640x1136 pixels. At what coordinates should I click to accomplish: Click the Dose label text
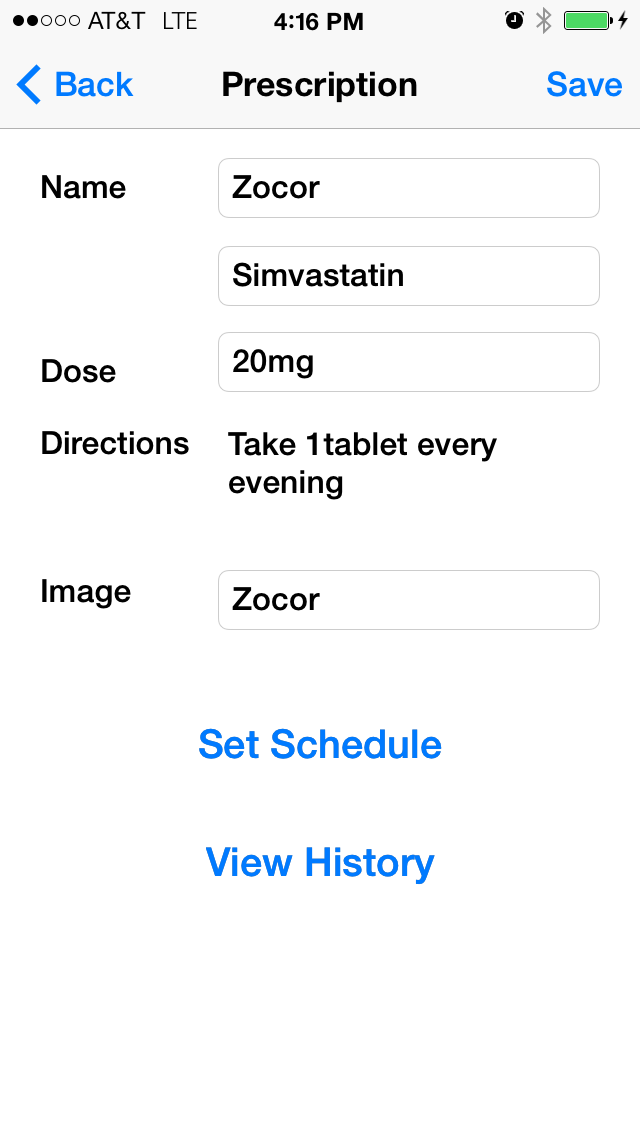pos(78,371)
